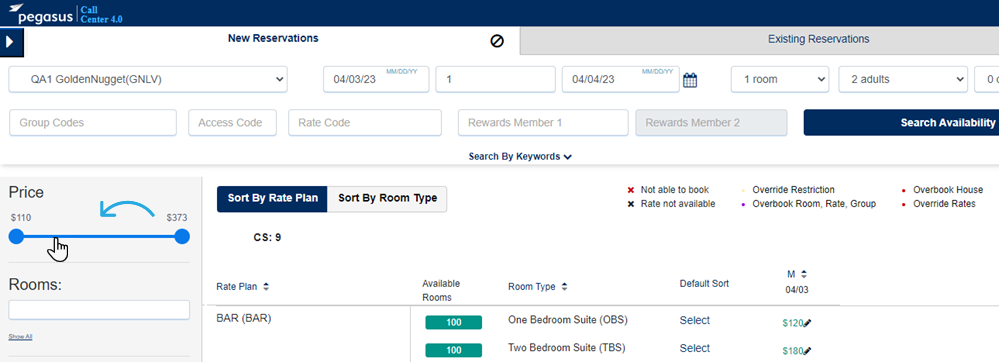
Task: Select Sort By Rate Plan
Action: [272, 199]
